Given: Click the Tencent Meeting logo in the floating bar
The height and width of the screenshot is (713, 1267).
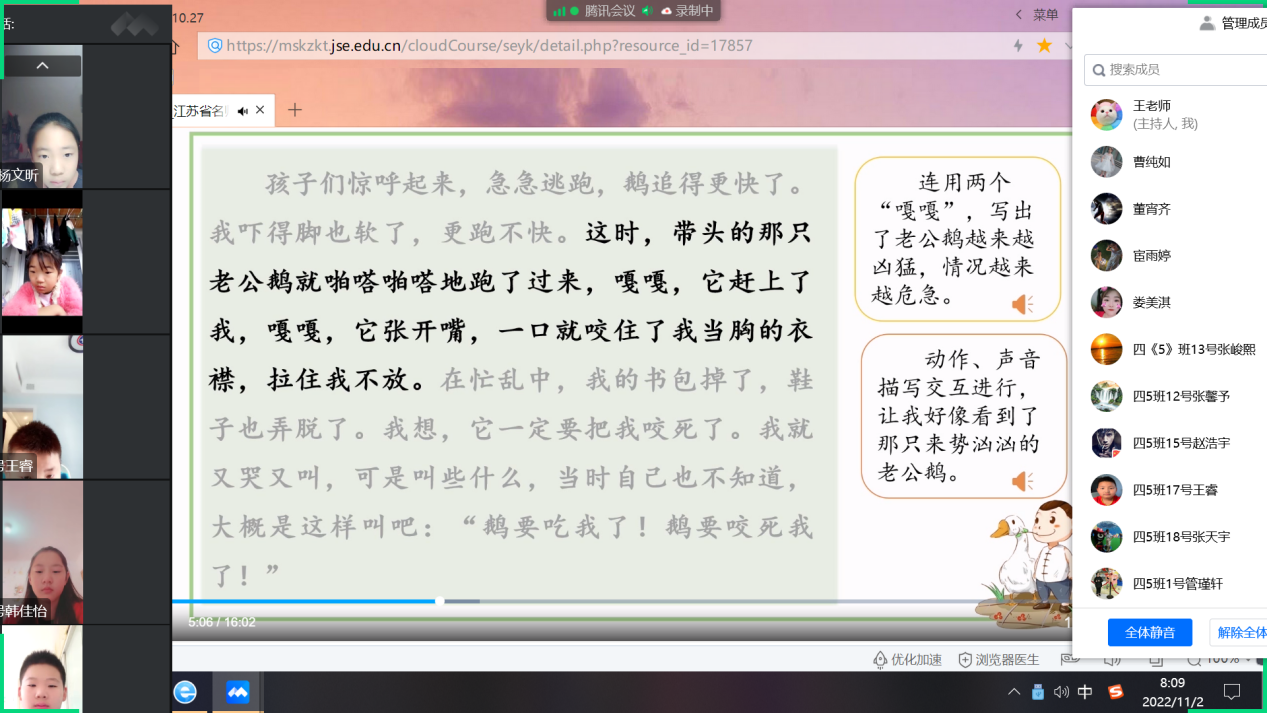Looking at the screenshot, I should 134,24.
